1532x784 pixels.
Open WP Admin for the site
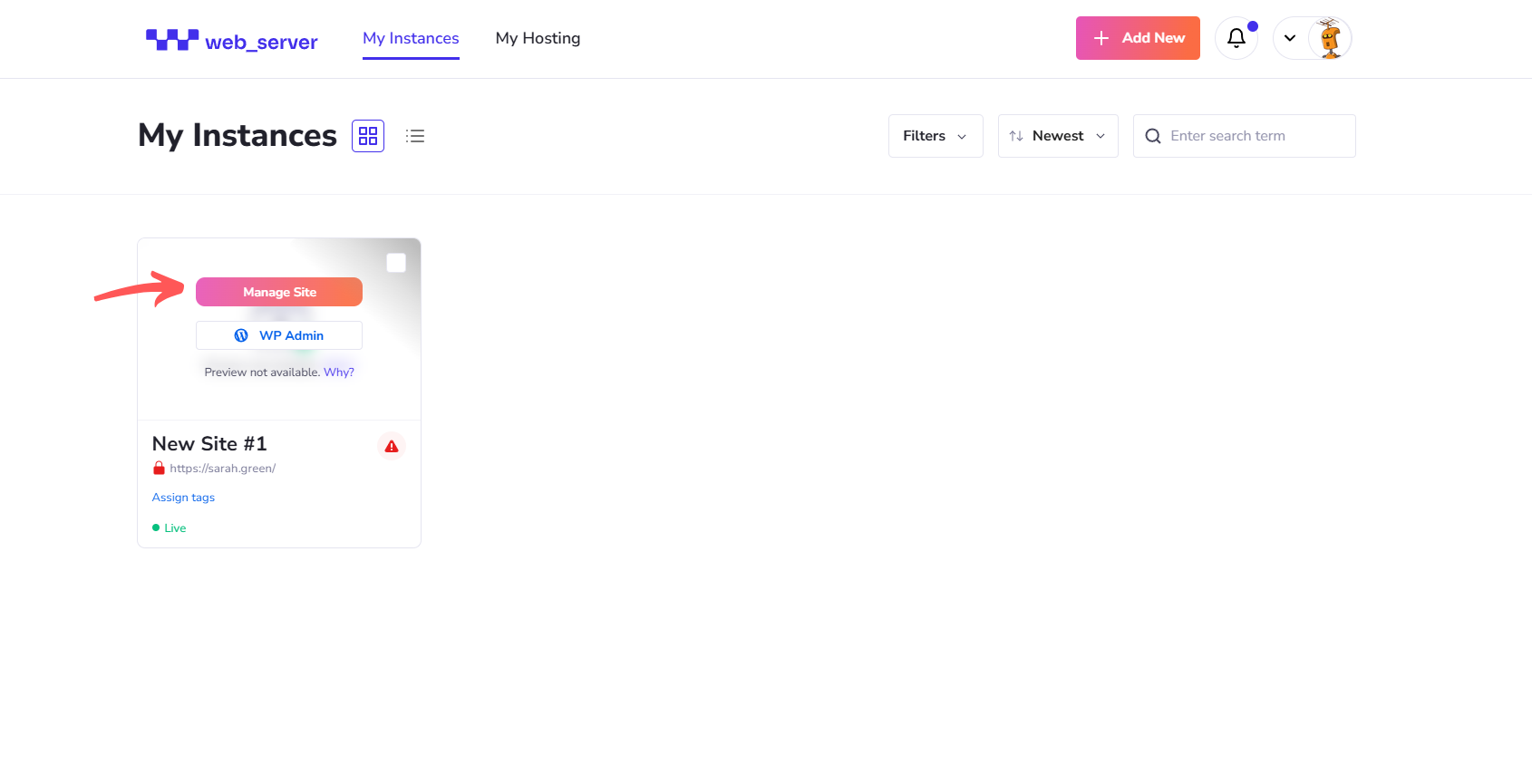tap(279, 335)
